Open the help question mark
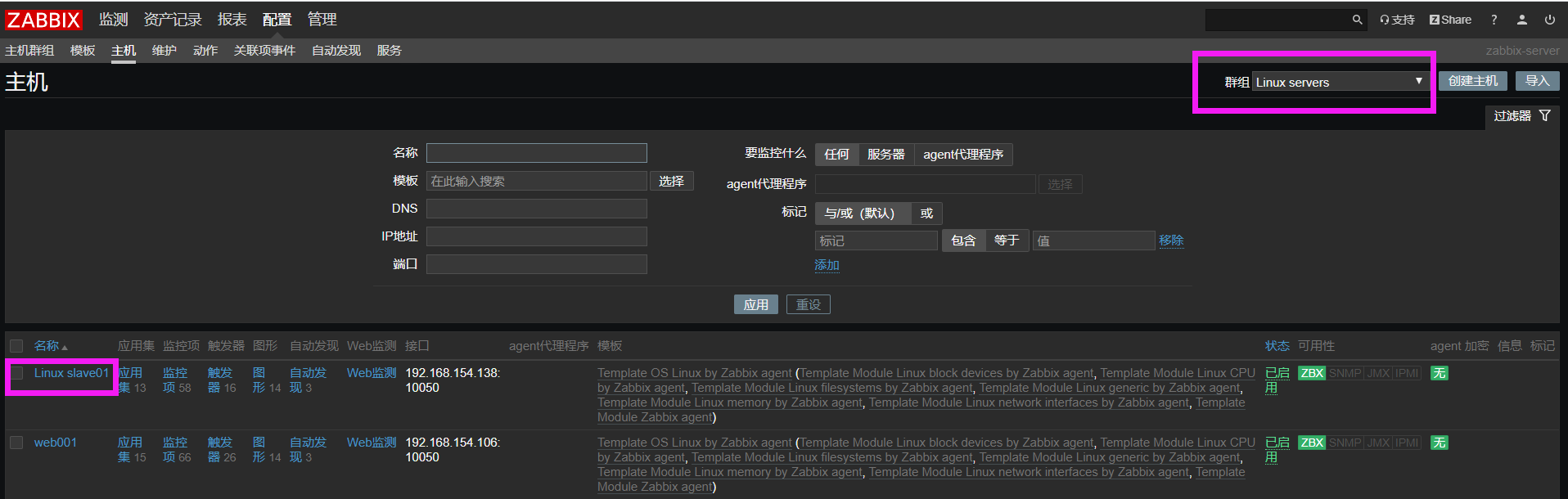 1494,20
